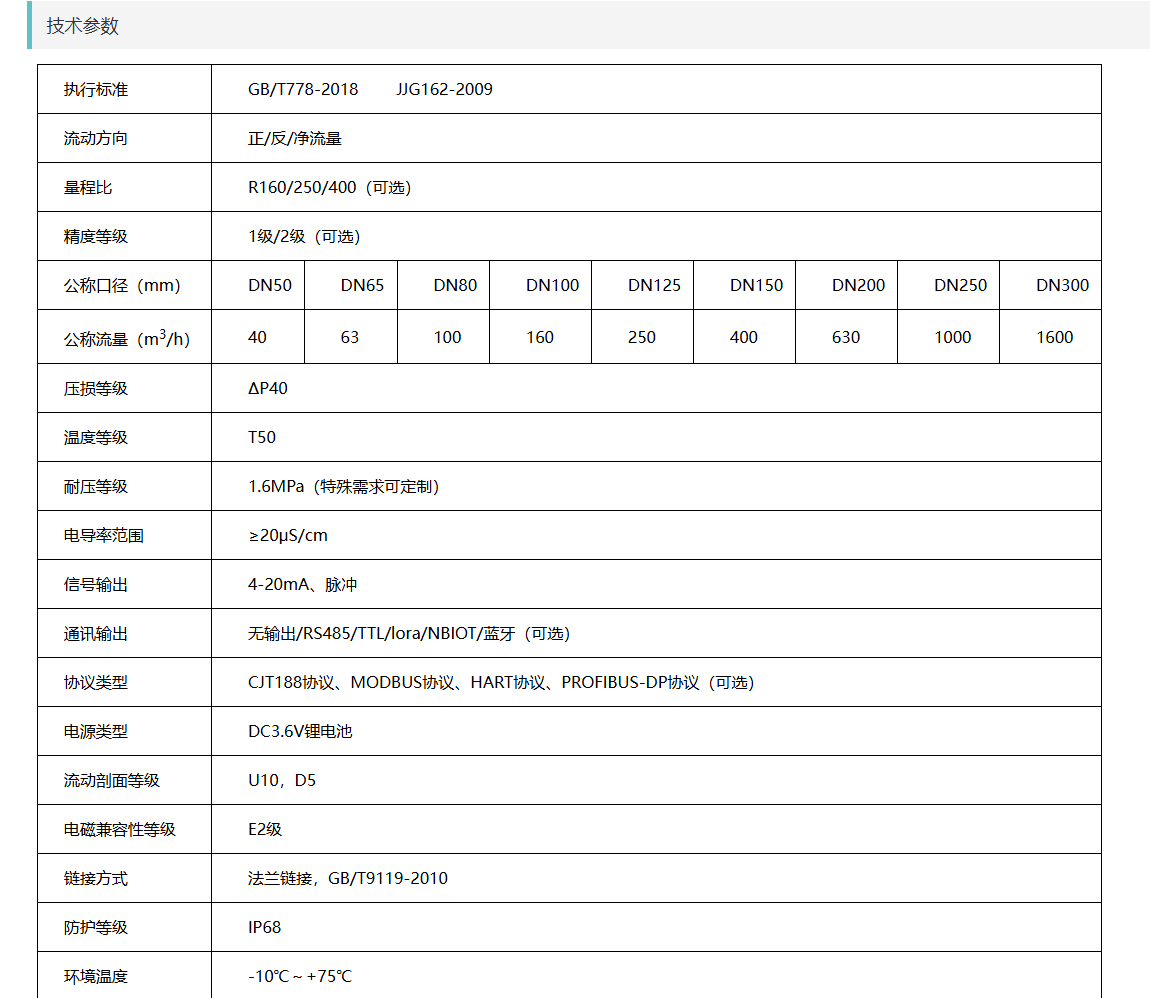Click the 630 nominal flow value
Screen dimensions: 1150x998
846,337
